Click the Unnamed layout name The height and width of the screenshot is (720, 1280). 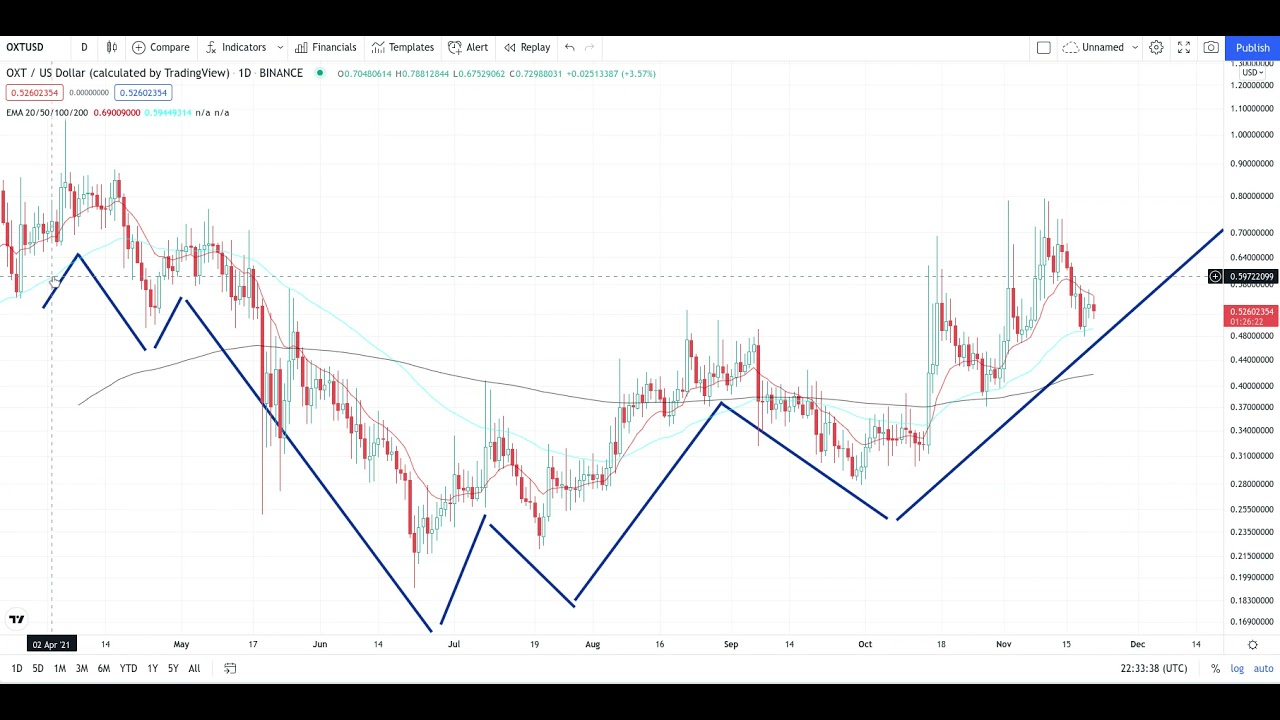[x=1102, y=47]
